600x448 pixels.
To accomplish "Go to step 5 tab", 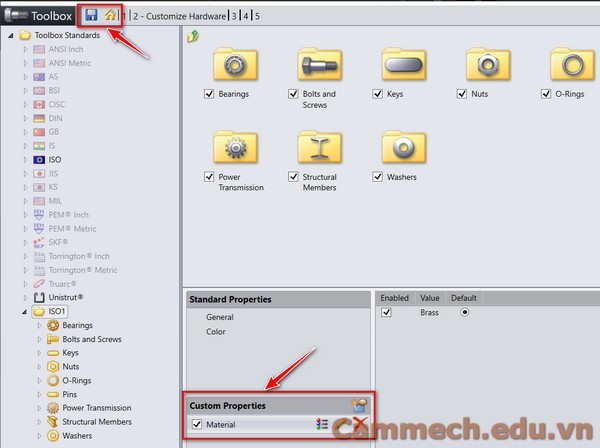I will point(257,16).
